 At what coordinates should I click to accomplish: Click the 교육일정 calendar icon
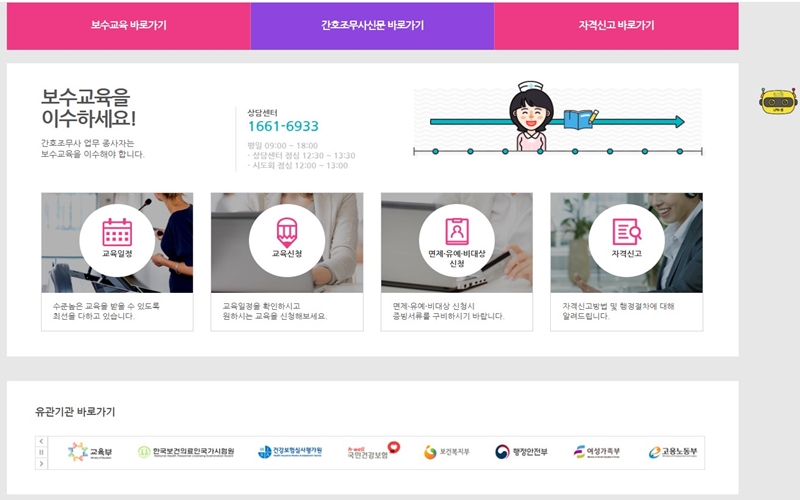(117, 233)
